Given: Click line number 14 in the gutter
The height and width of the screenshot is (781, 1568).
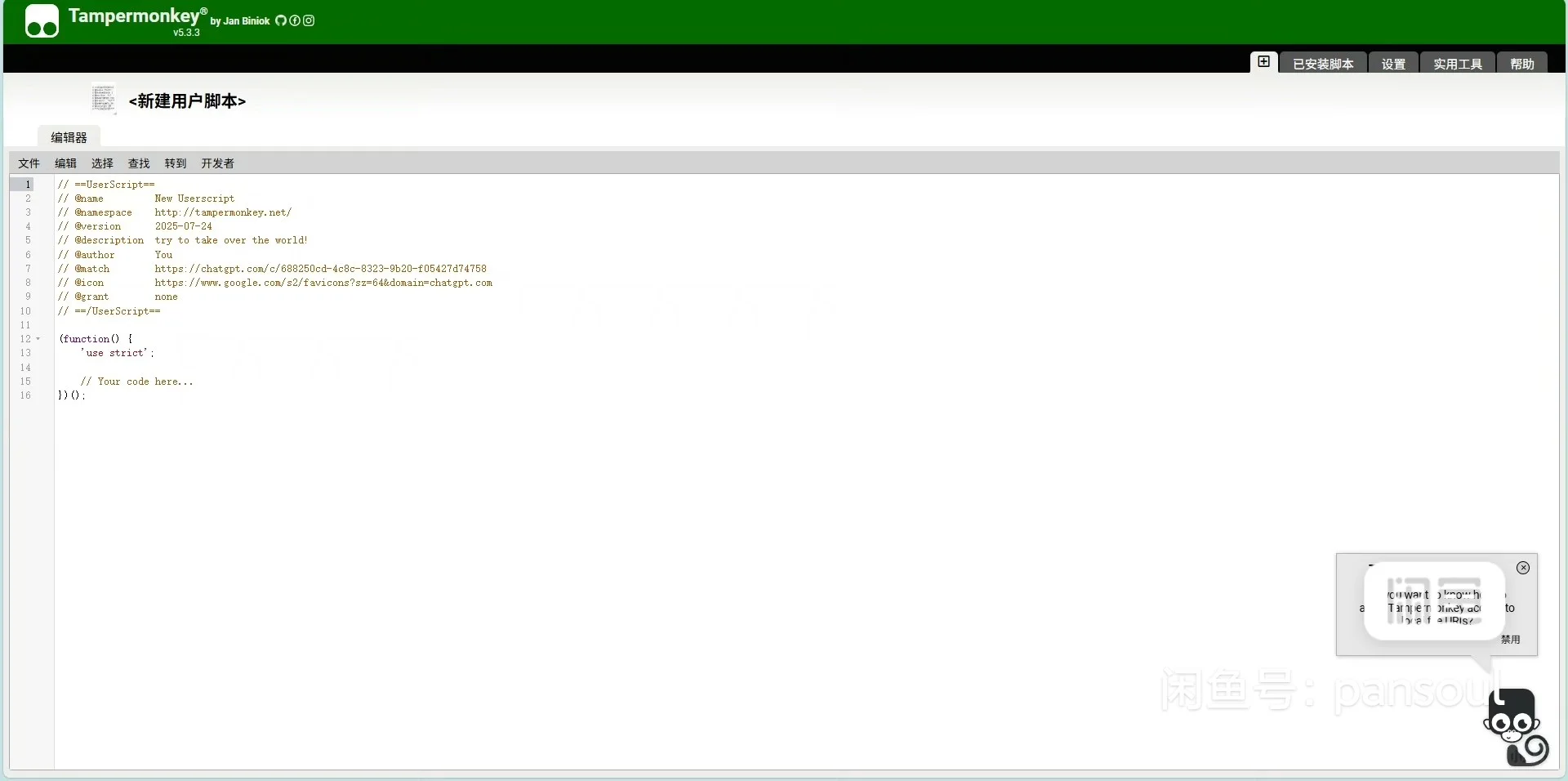Looking at the screenshot, I should click(25, 368).
